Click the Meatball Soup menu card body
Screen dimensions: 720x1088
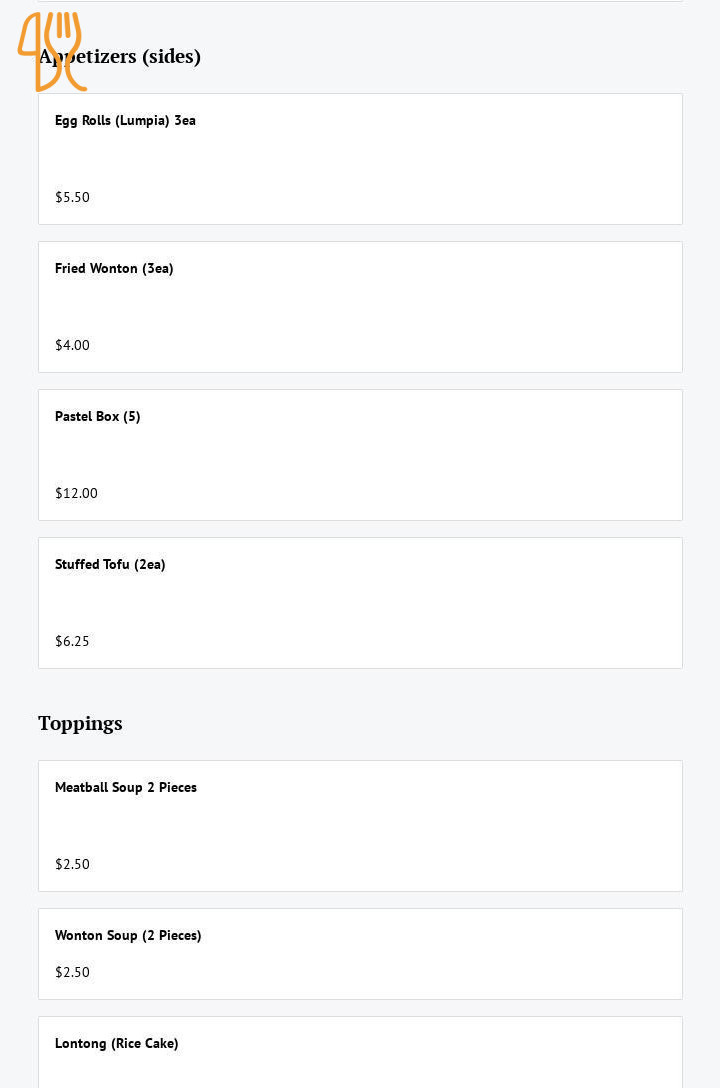400,827
